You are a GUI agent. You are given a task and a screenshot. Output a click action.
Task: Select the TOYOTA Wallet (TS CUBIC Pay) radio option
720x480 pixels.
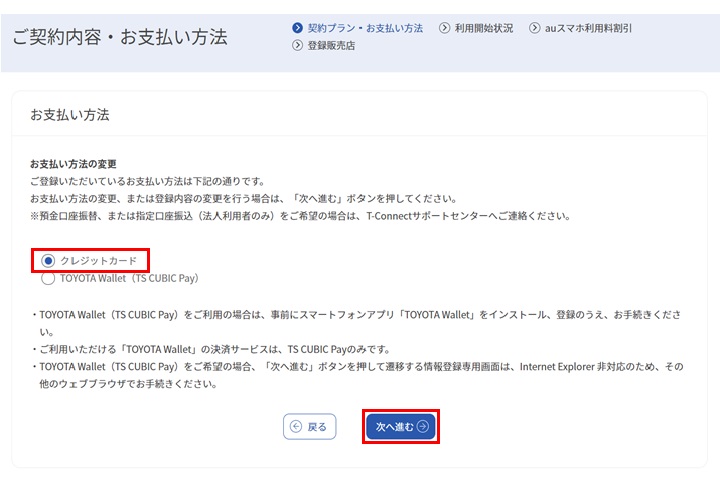point(48,278)
